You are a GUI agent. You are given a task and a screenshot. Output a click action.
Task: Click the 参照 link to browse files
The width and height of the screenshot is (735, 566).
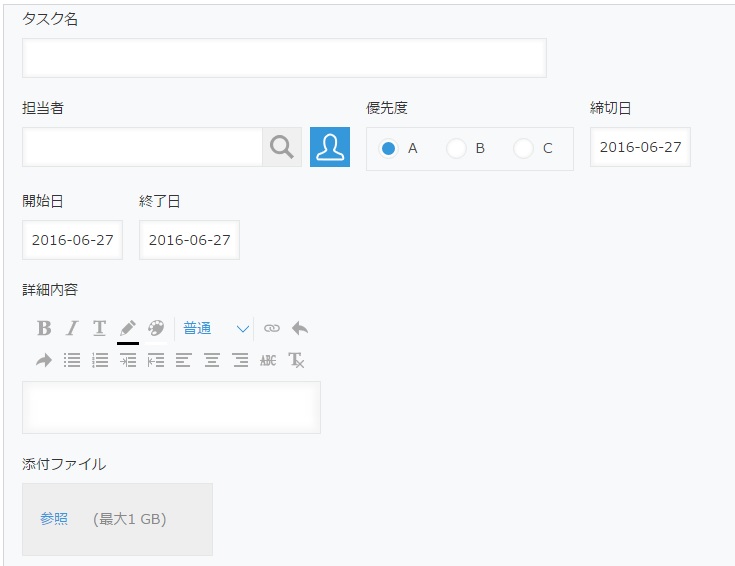click(54, 519)
